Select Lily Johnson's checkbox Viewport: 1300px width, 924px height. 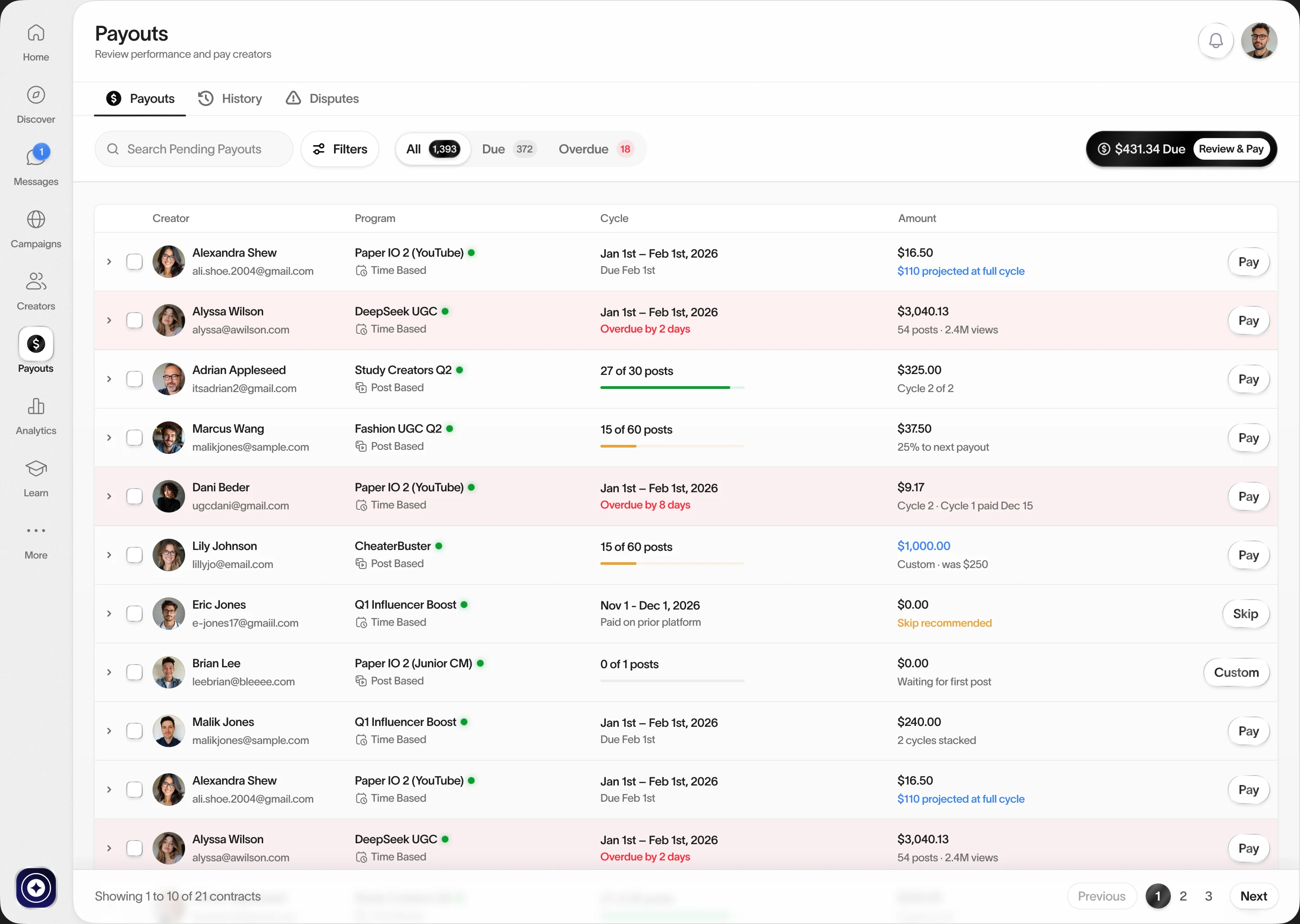[x=135, y=555]
